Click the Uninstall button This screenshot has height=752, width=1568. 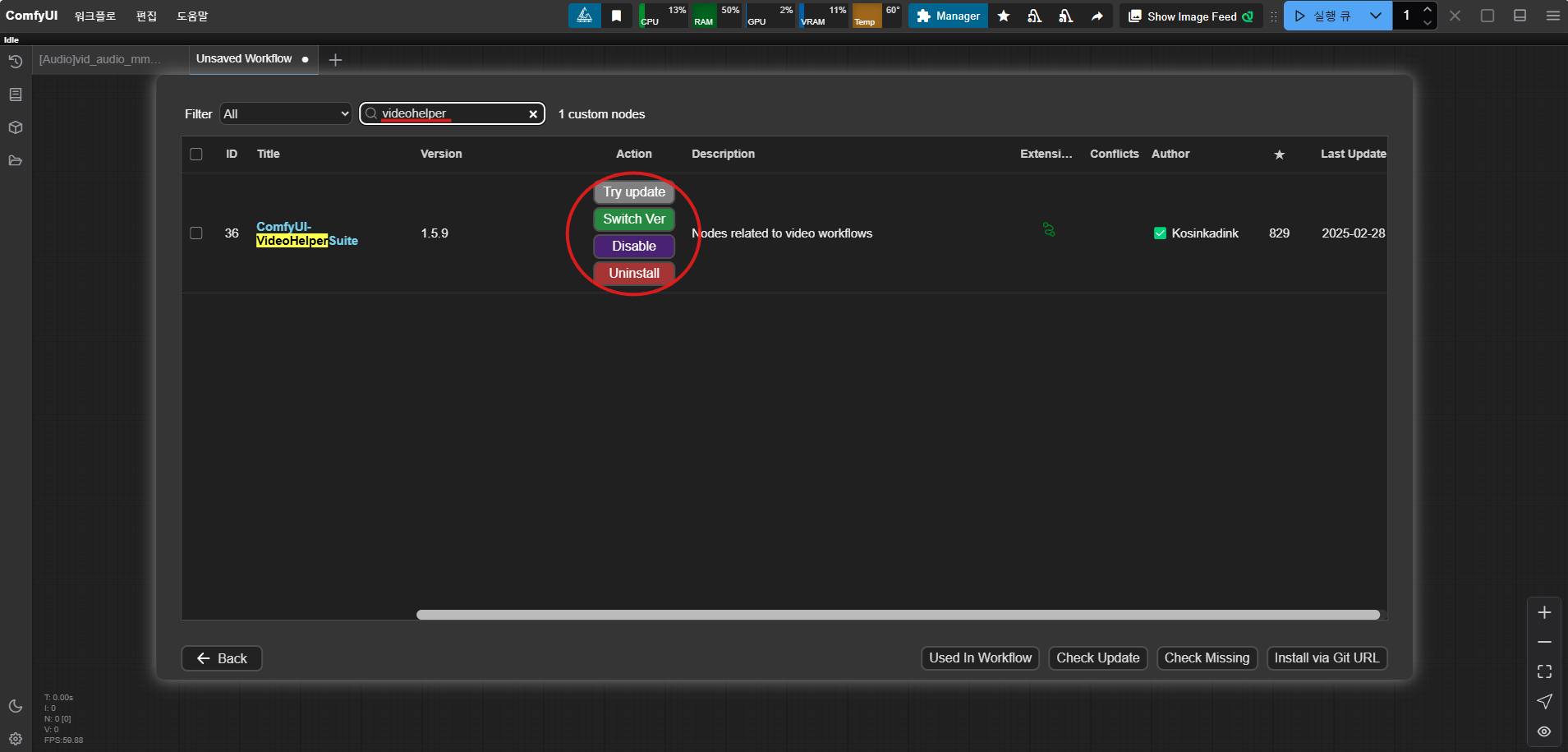(x=634, y=273)
